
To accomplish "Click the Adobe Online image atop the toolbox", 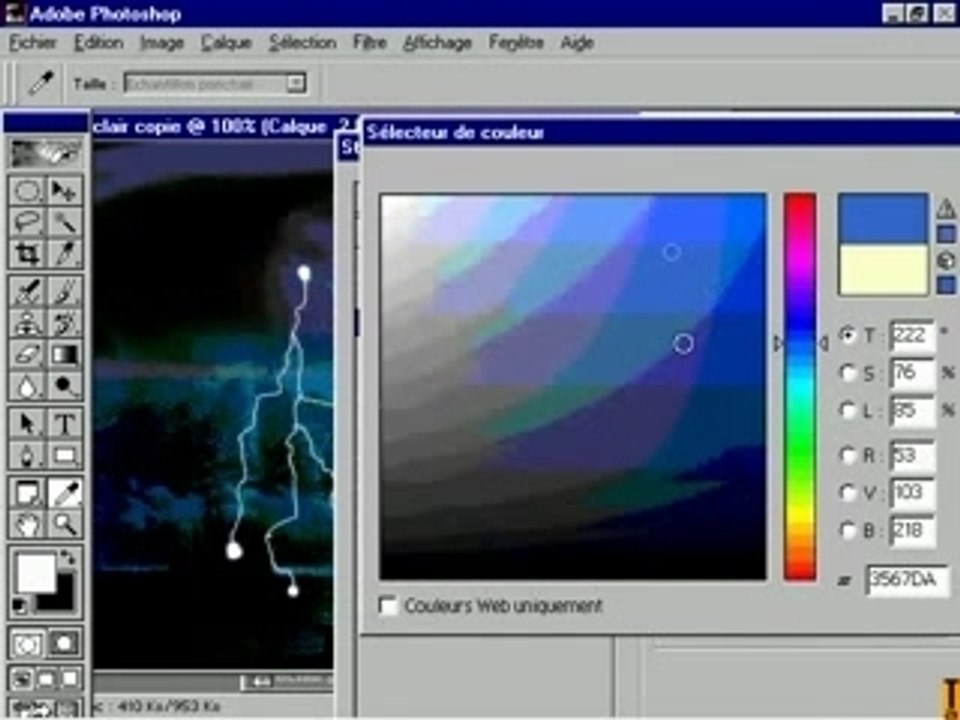I will 45,154.
